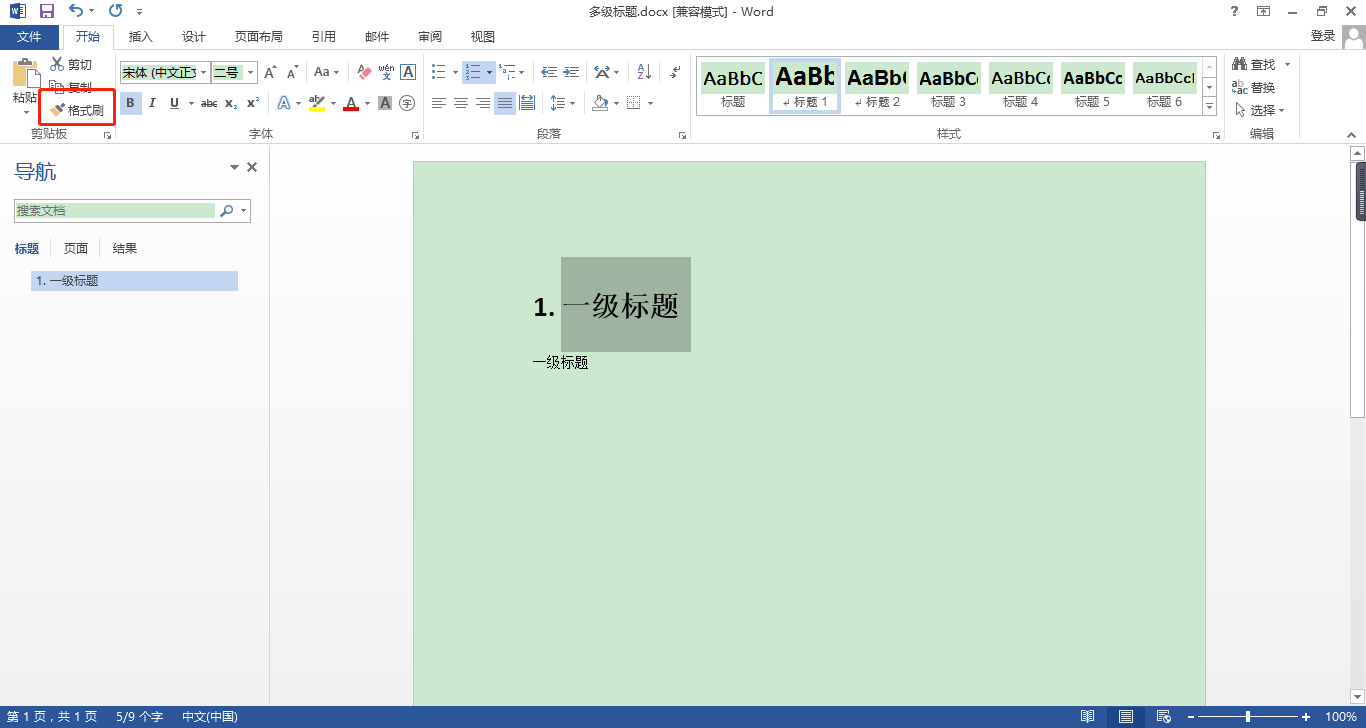Expand the styles gallery More arrow
This screenshot has height=728, width=1366.
[x=1209, y=107]
